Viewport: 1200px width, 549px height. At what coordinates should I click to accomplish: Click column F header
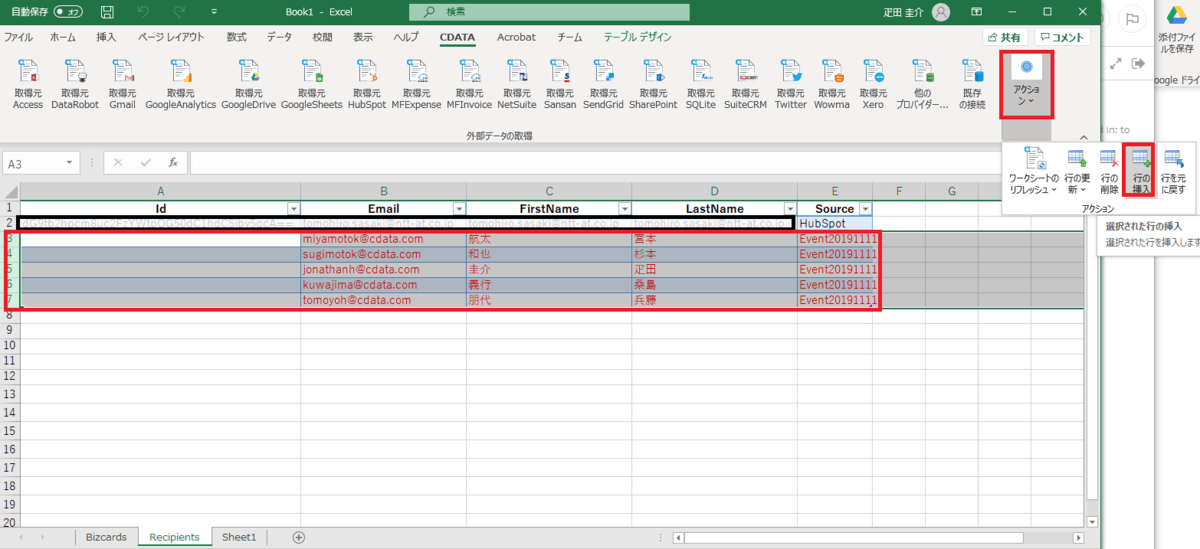point(899,190)
